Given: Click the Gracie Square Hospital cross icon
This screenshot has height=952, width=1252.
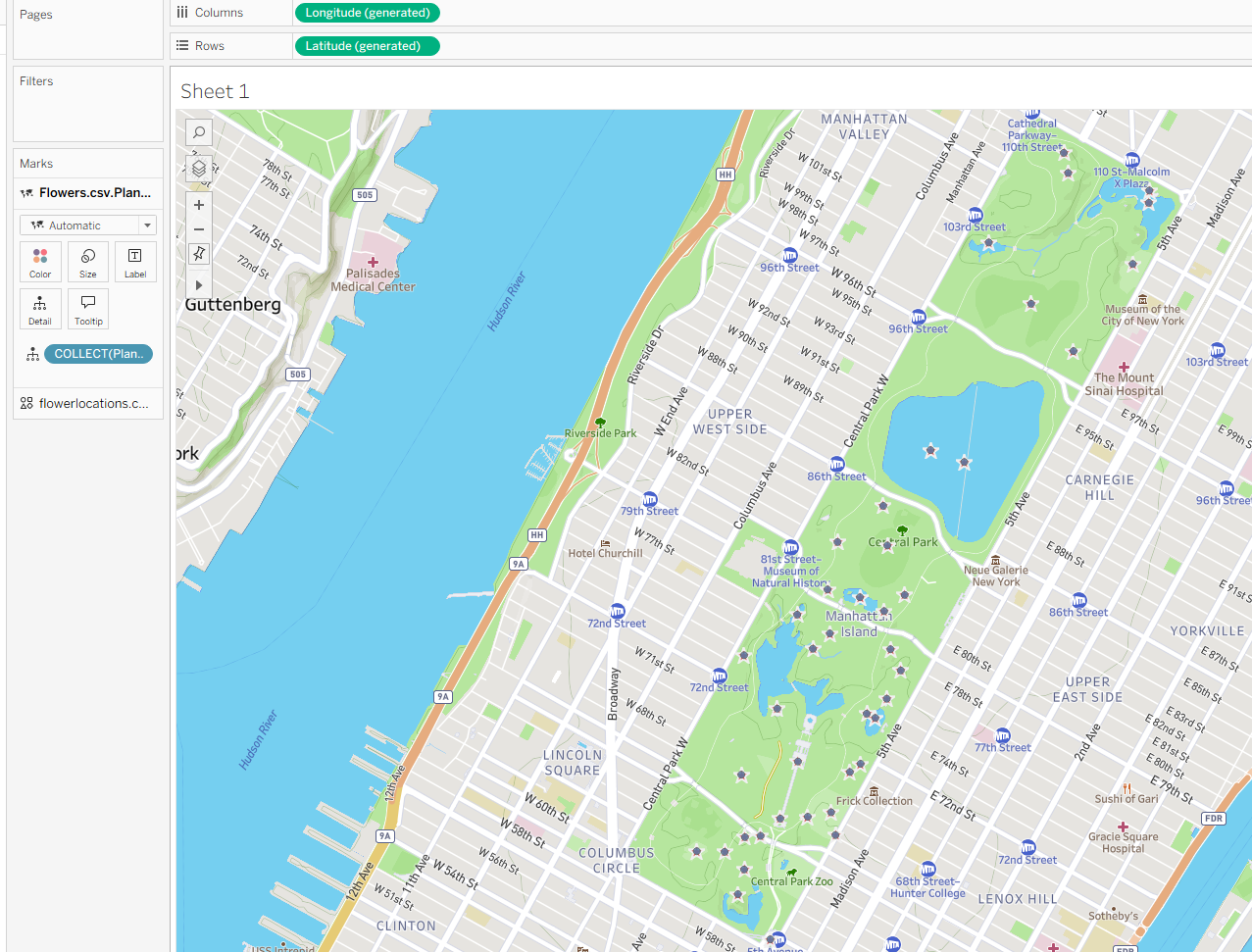Looking at the screenshot, I should pyautogui.click(x=1124, y=827).
